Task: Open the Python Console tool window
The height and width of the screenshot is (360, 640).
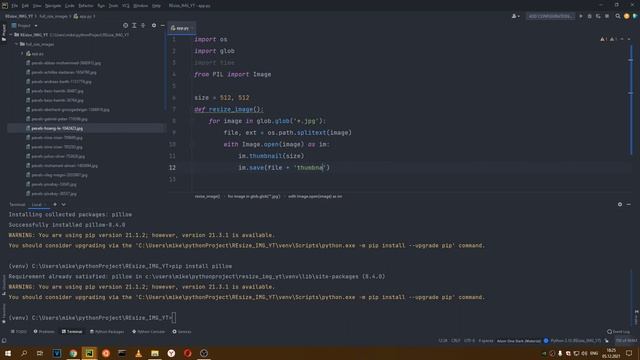Action: (148, 331)
